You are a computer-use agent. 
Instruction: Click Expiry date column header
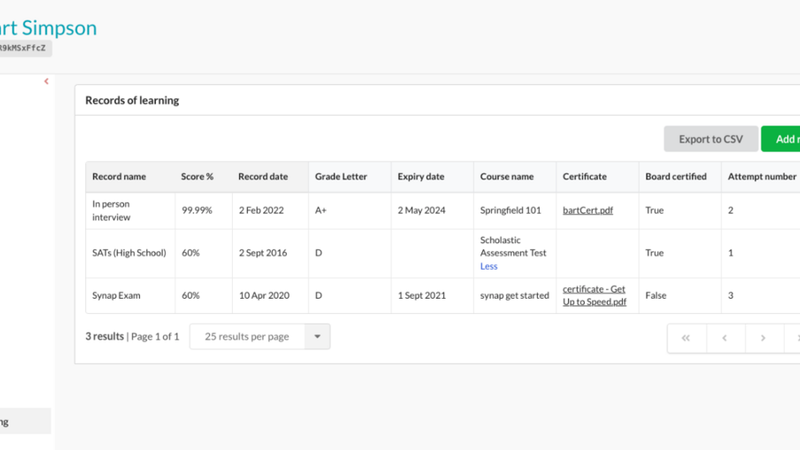click(421, 177)
